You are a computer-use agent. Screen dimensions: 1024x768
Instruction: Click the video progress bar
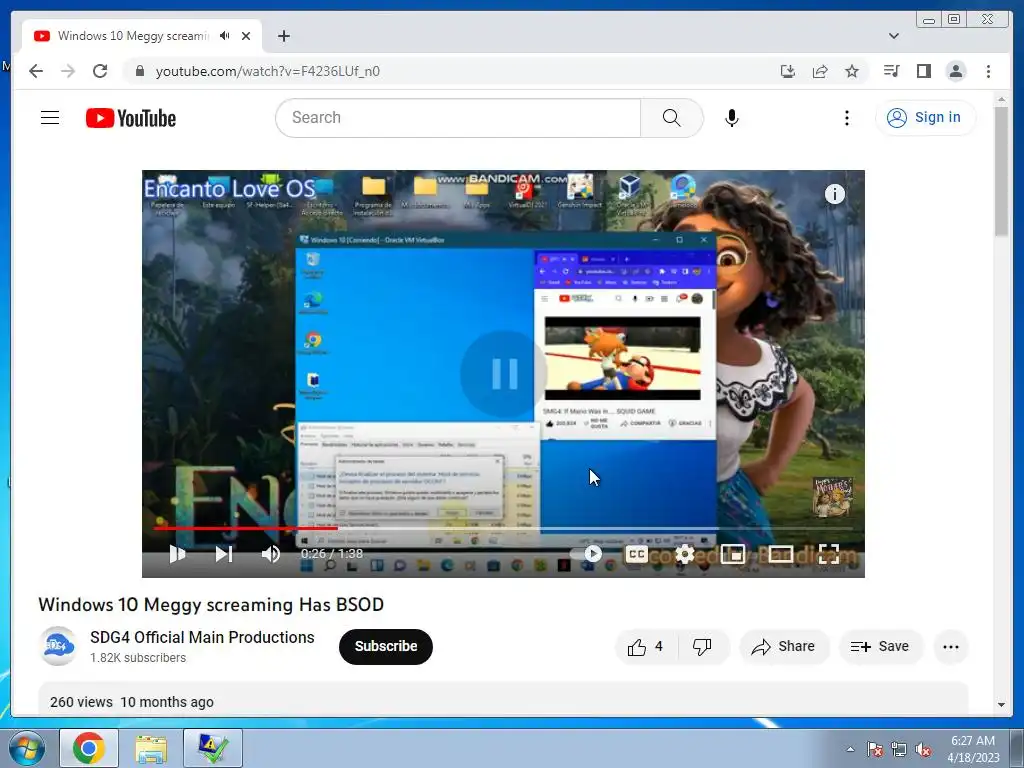click(x=503, y=528)
